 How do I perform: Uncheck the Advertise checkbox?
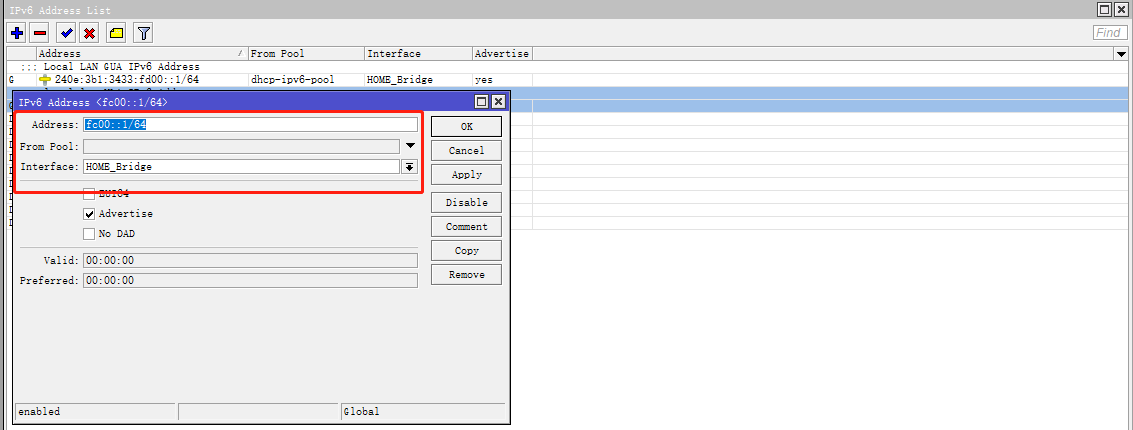click(89, 214)
